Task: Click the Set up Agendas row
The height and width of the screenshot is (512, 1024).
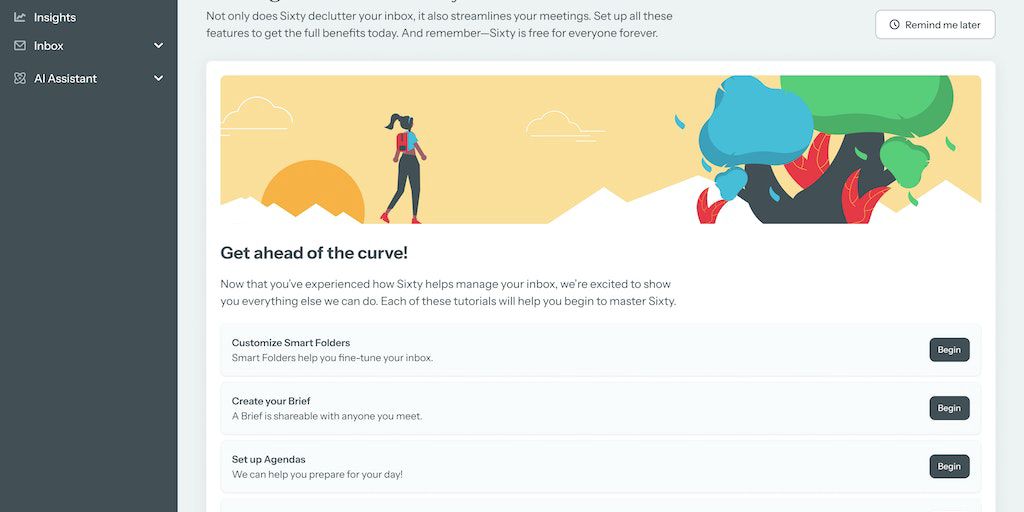Action: [601, 466]
